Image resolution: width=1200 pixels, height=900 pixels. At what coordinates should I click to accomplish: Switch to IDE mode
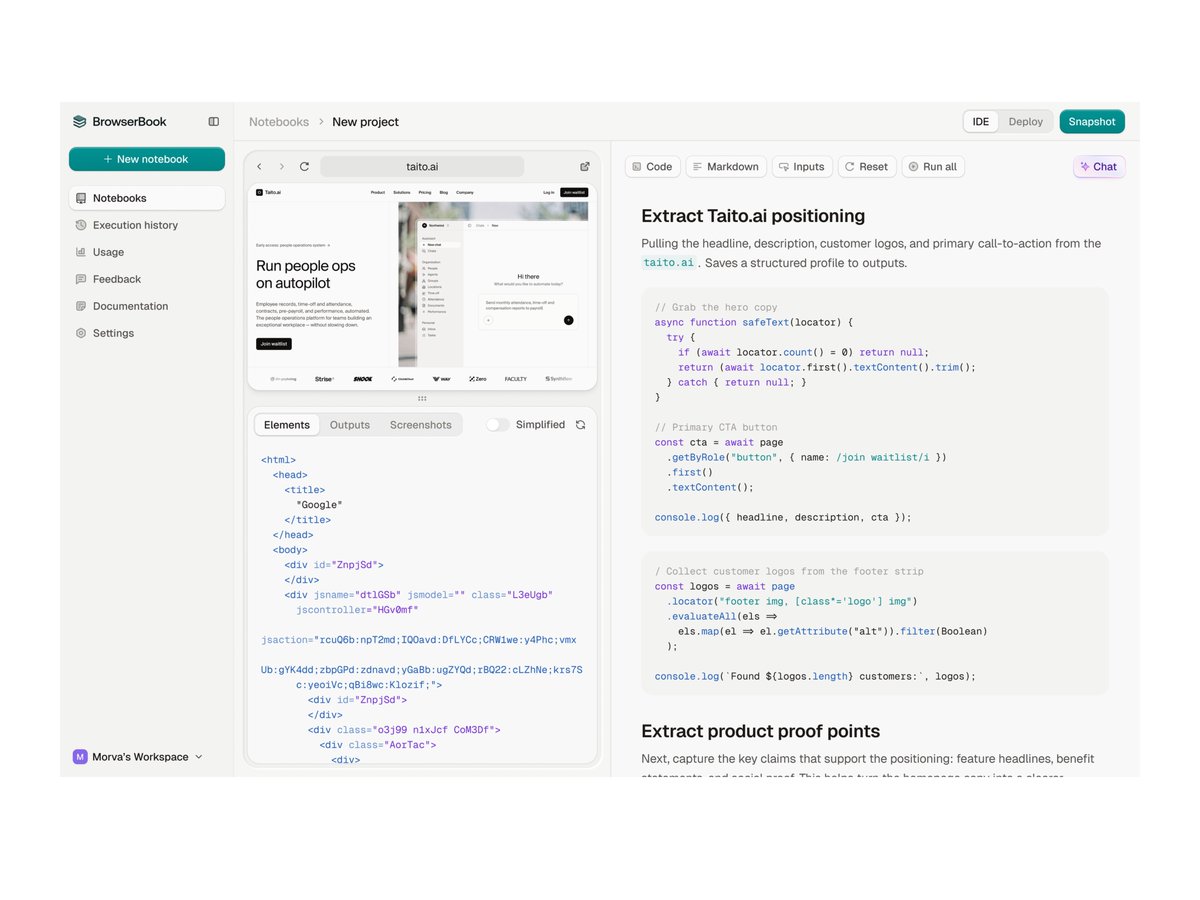coord(981,122)
